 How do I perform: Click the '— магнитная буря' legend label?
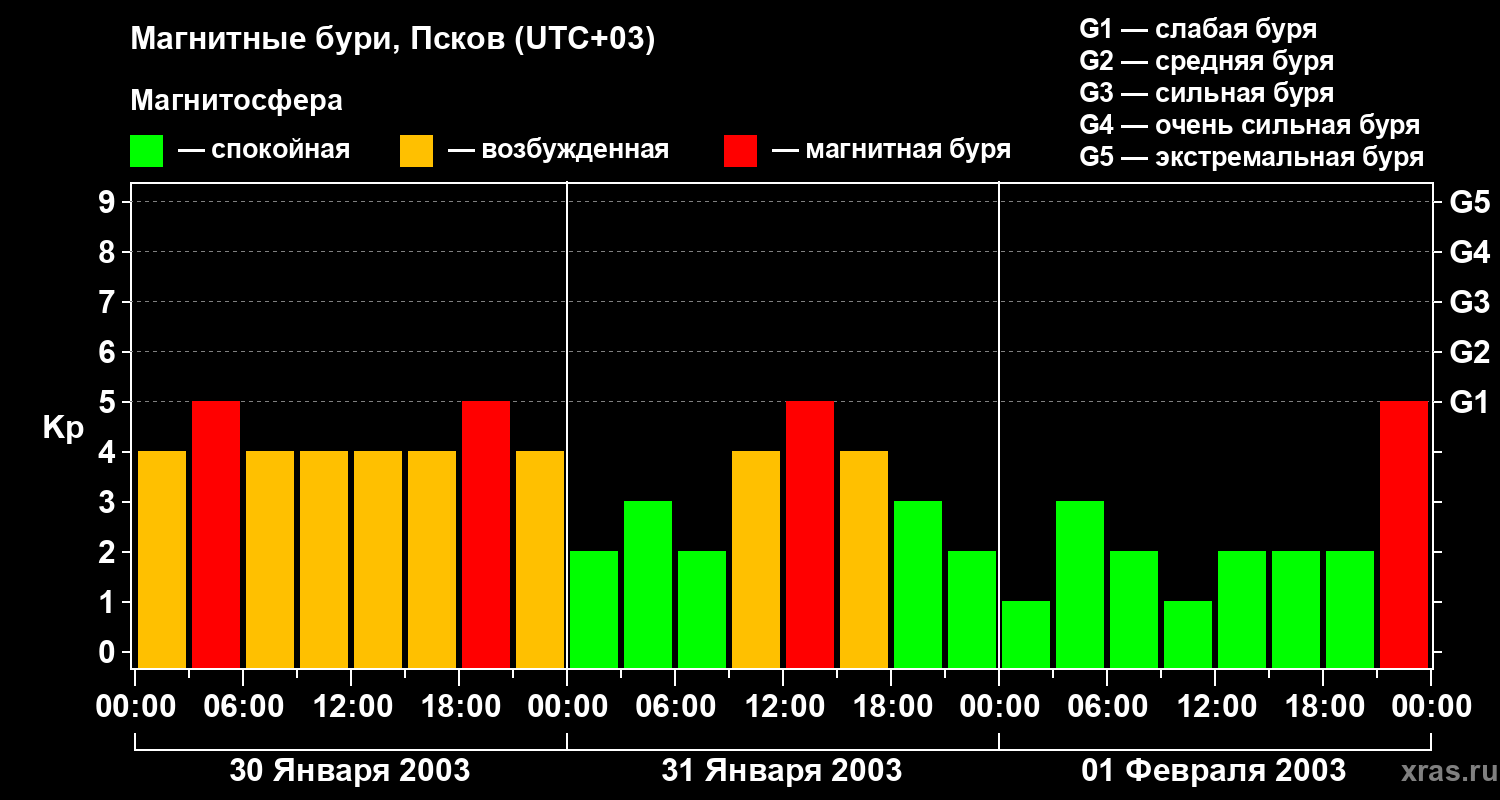click(892, 150)
